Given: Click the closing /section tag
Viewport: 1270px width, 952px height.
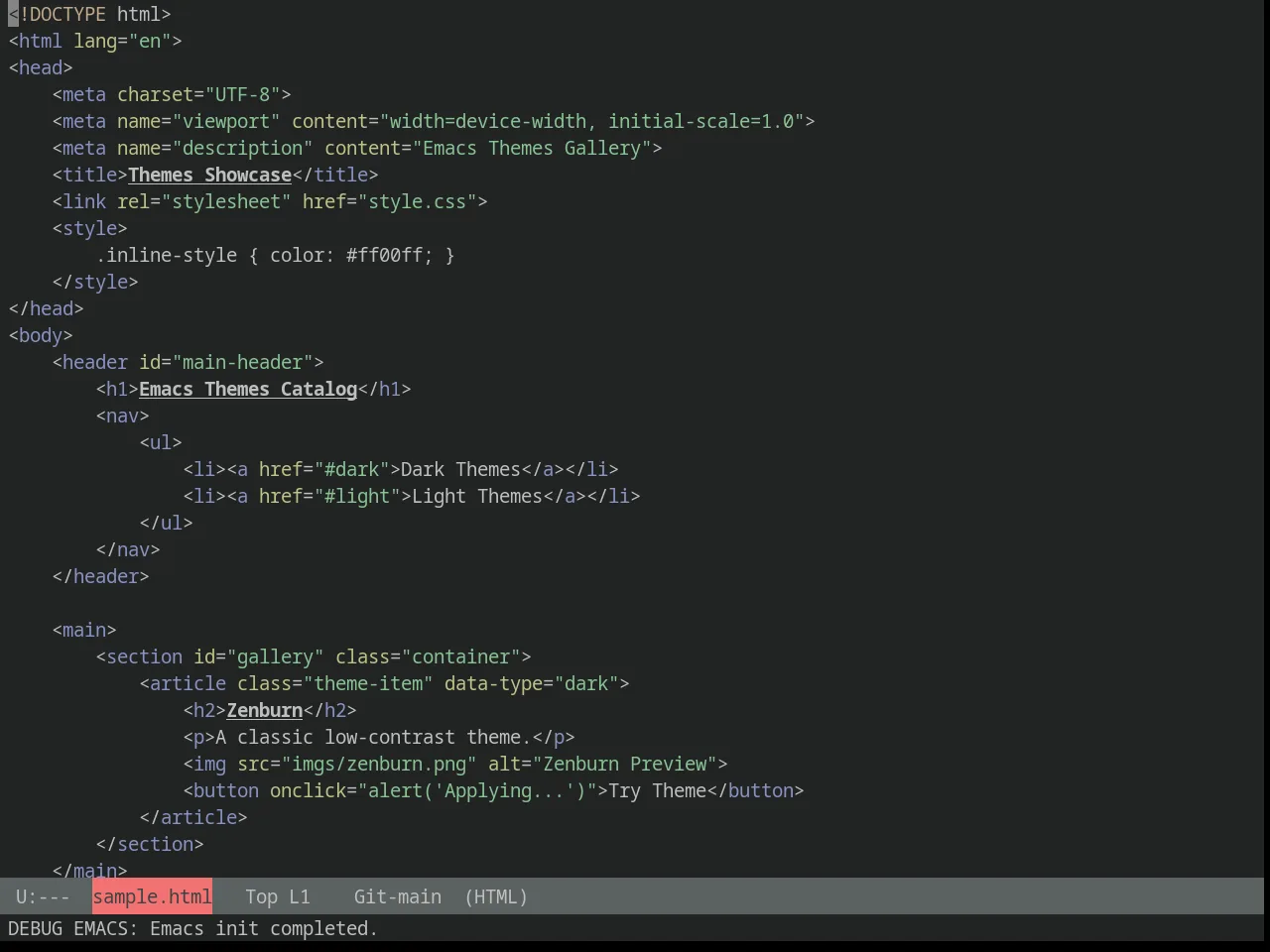Looking at the screenshot, I should pos(150,844).
